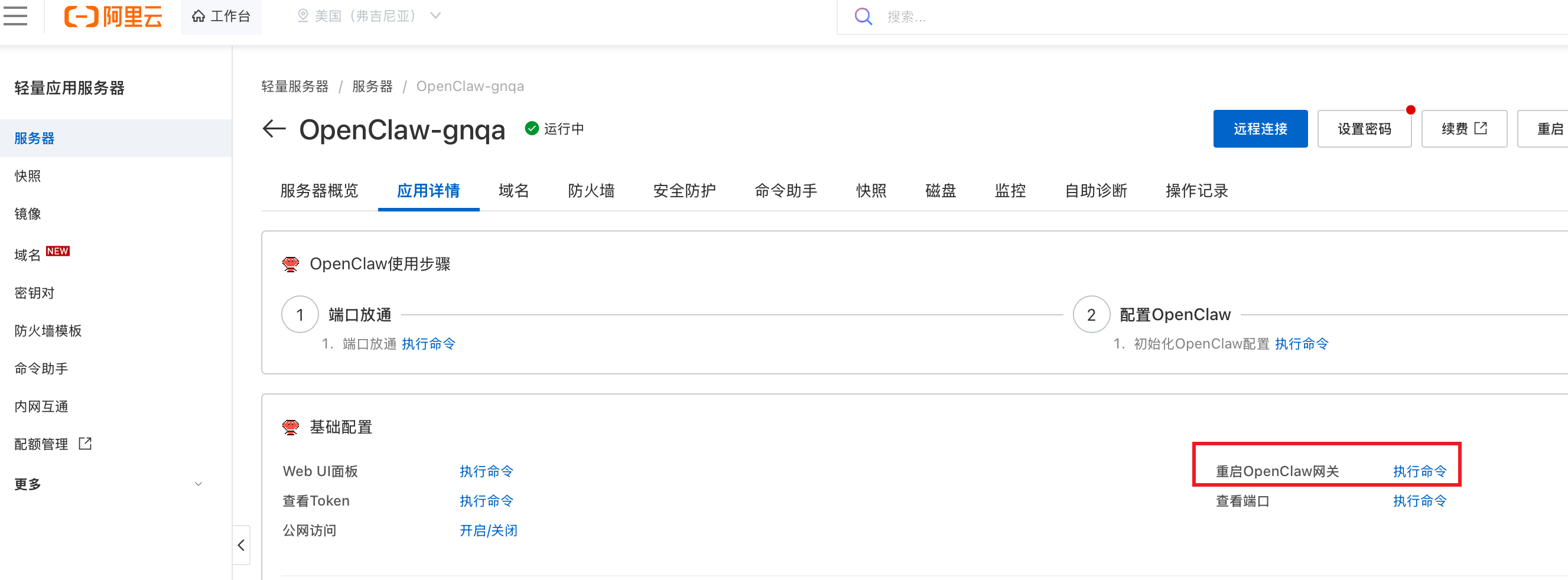Click 执行命令 next to 查看端口
This screenshot has height=580, width=1568.
point(1420,501)
